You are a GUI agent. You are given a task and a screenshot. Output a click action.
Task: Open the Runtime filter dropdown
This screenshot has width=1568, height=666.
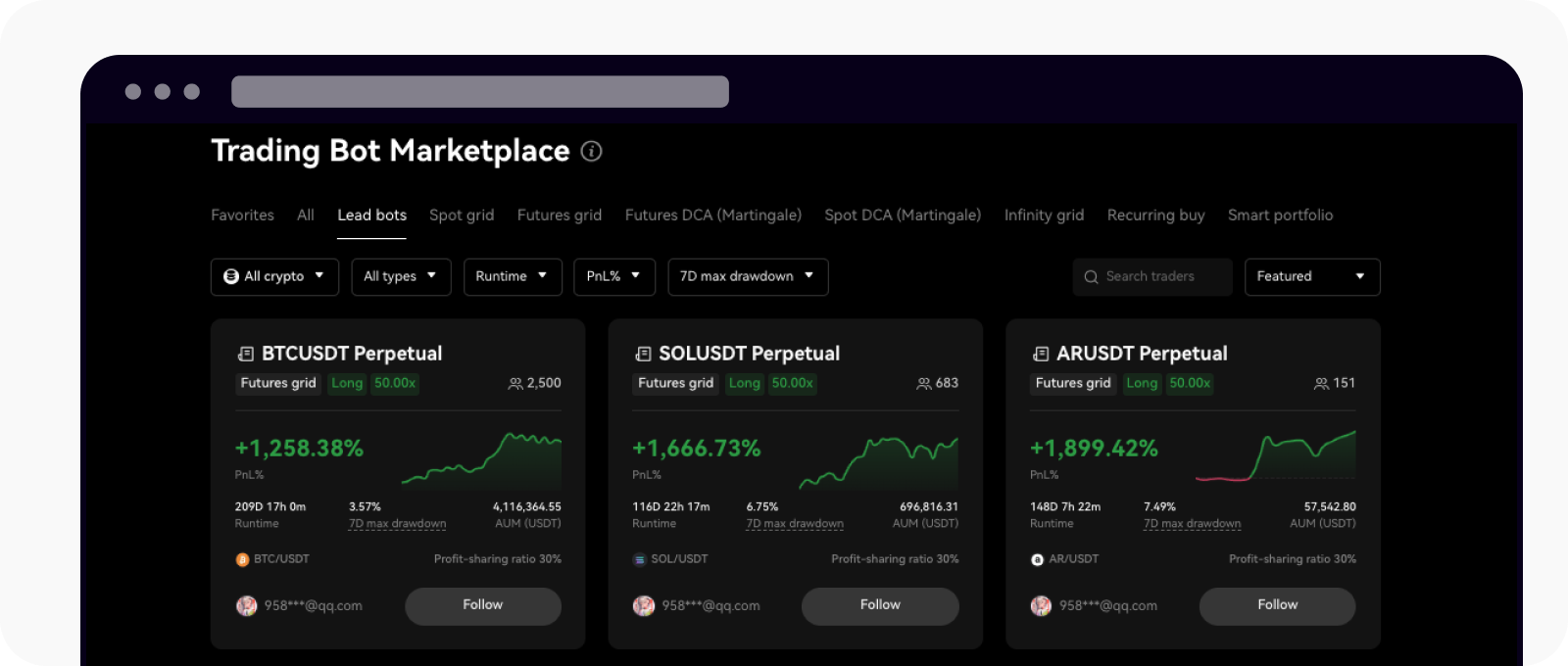(x=513, y=277)
